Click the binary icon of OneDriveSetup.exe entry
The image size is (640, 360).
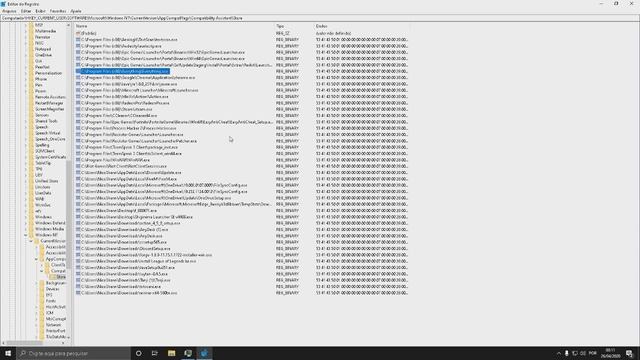(78, 198)
